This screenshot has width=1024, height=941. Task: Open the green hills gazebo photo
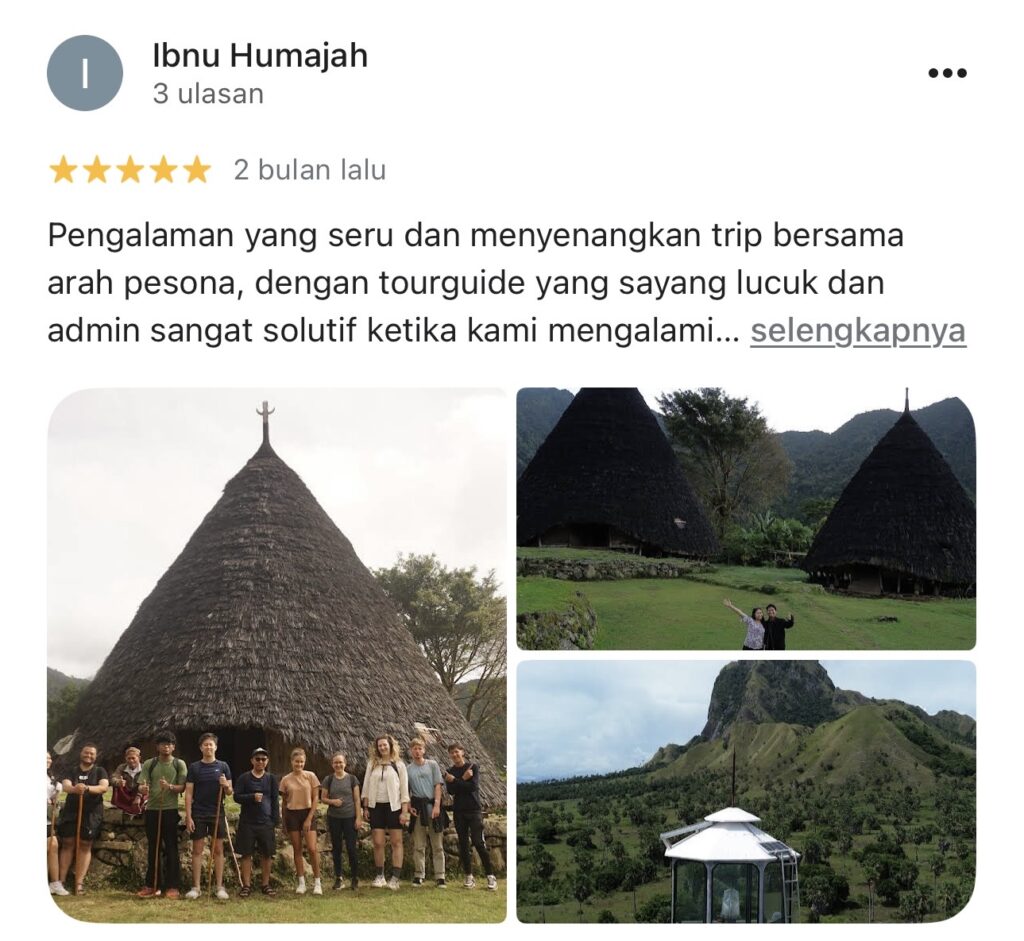pos(746,791)
